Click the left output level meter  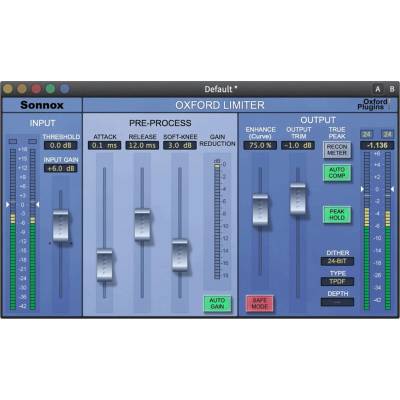pyautogui.click(x=367, y=231)
